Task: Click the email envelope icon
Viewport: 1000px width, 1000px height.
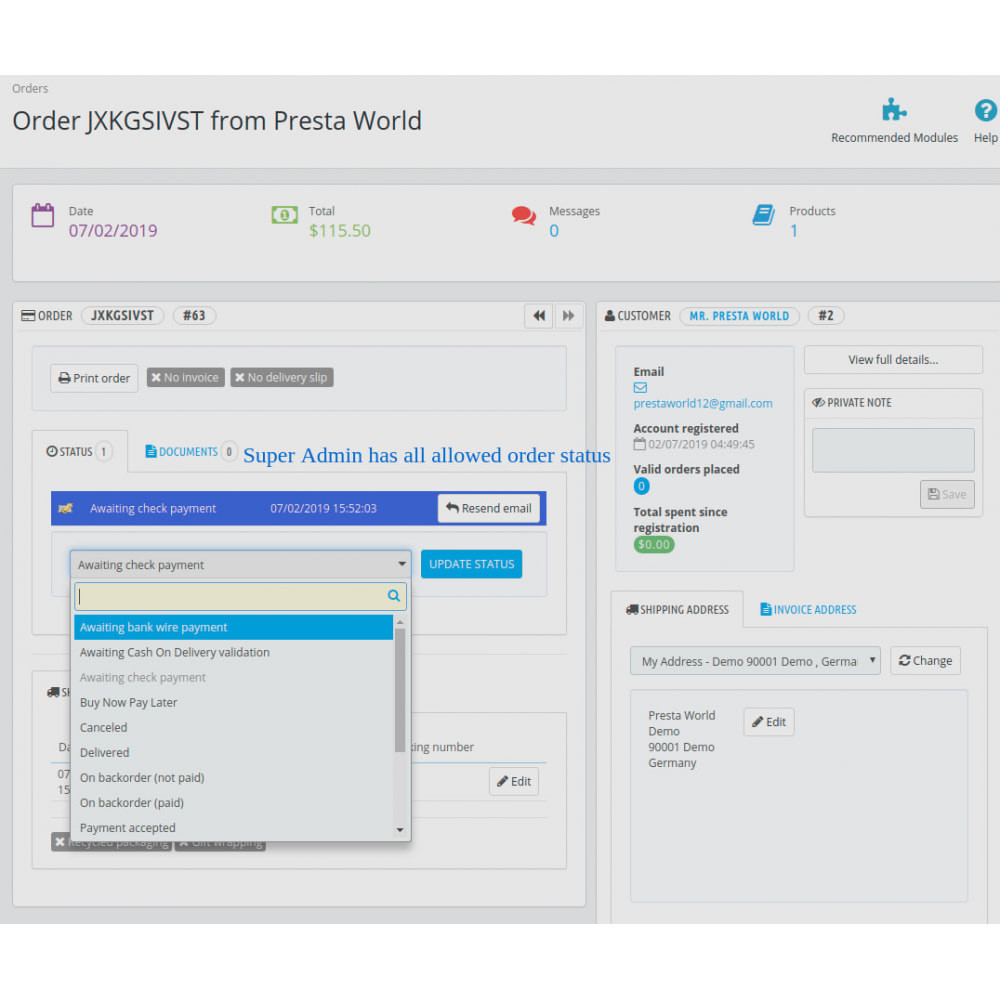Action: click(x=640, y=388)
